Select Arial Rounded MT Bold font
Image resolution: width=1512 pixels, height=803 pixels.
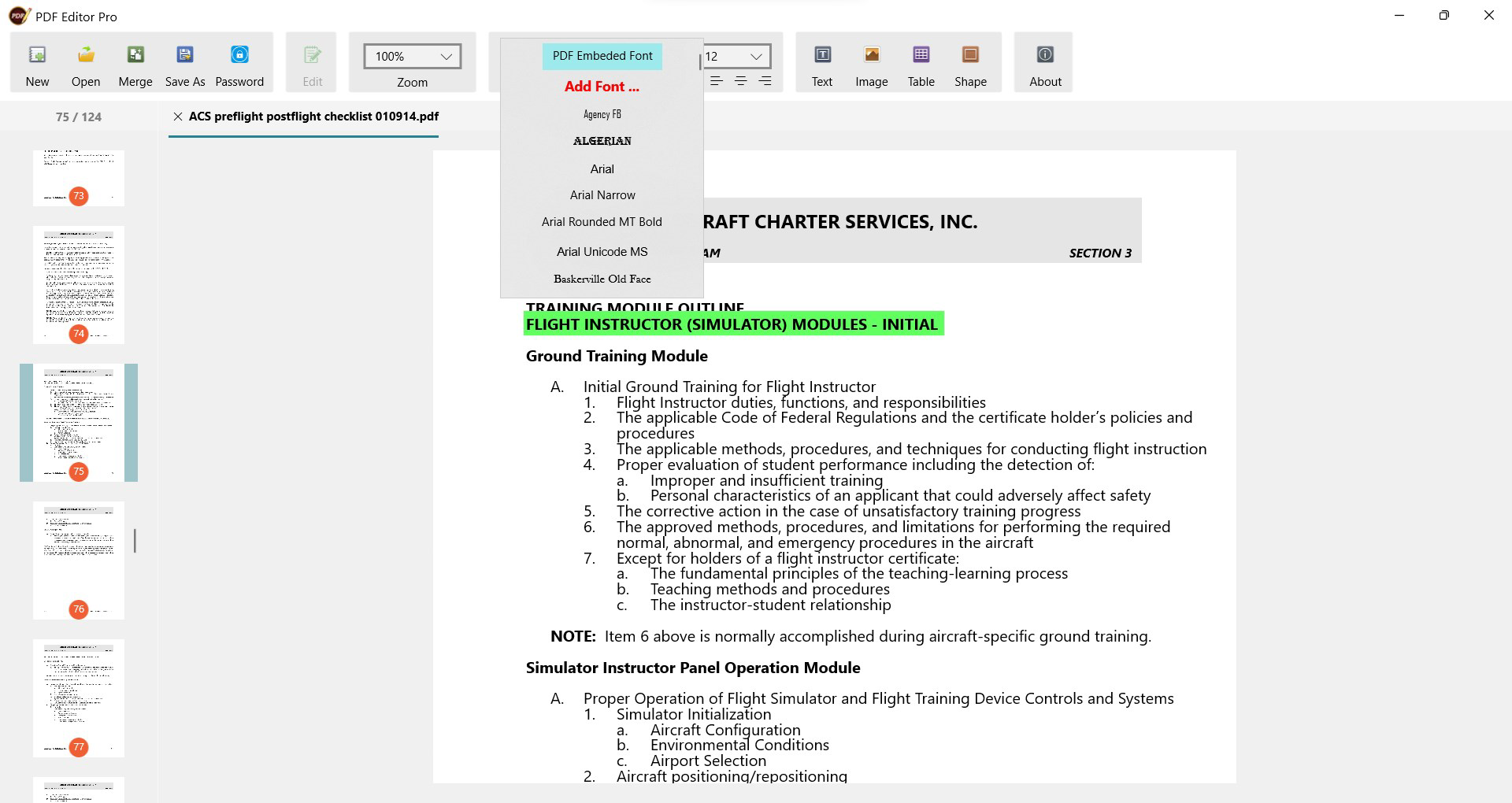(x=602, y=222)
